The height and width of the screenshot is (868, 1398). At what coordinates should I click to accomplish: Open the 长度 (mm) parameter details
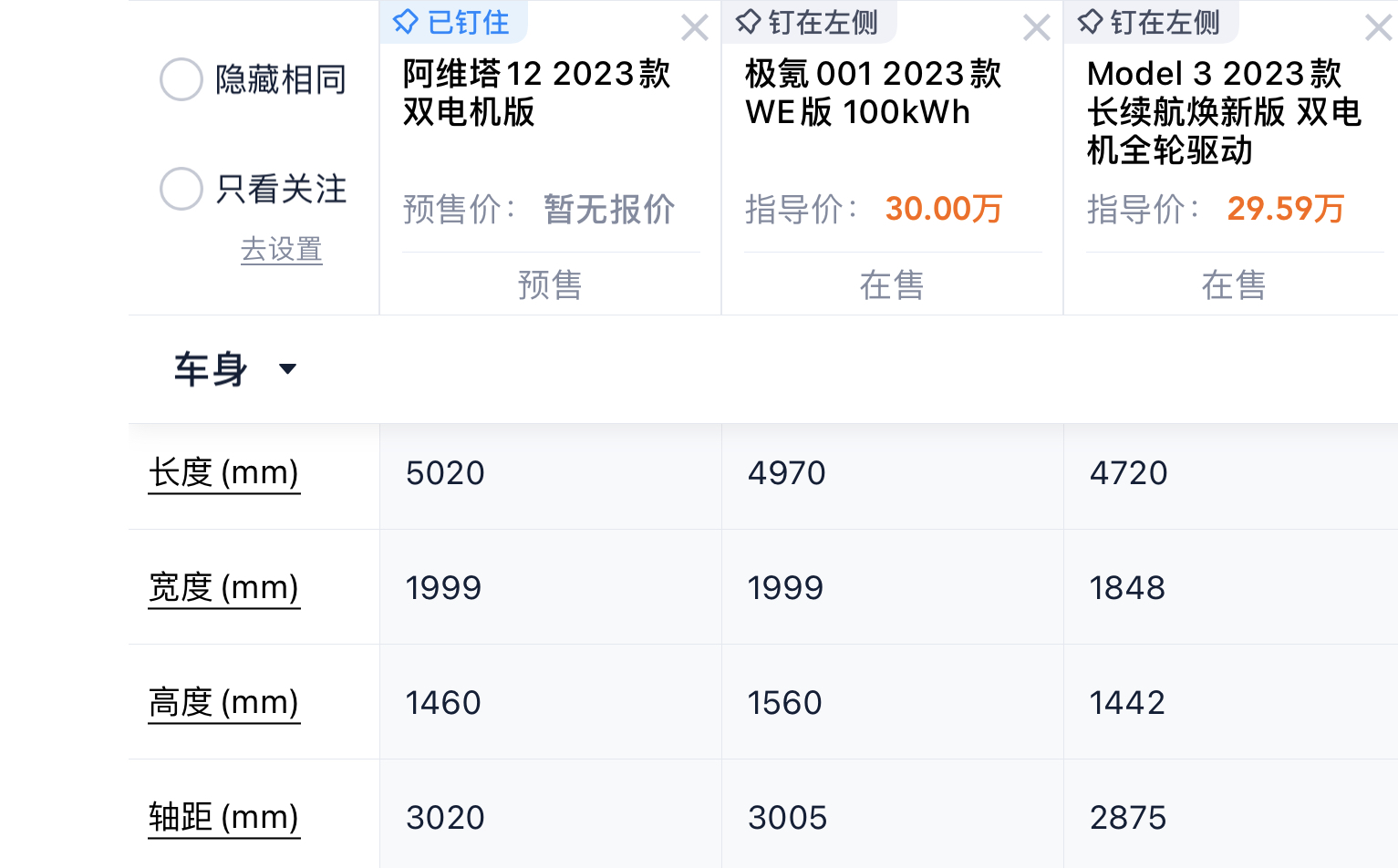223,473
